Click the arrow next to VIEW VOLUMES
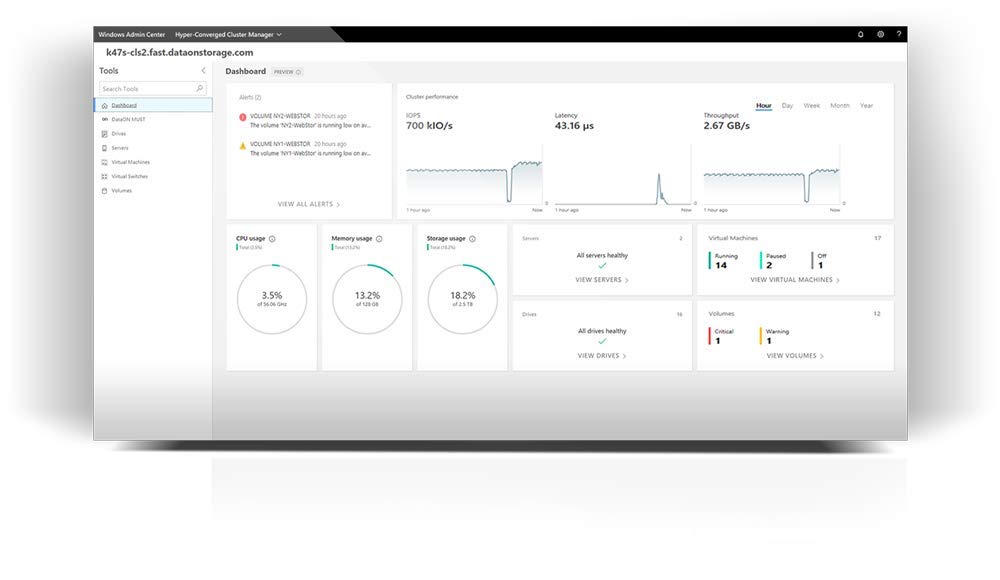 822,356
